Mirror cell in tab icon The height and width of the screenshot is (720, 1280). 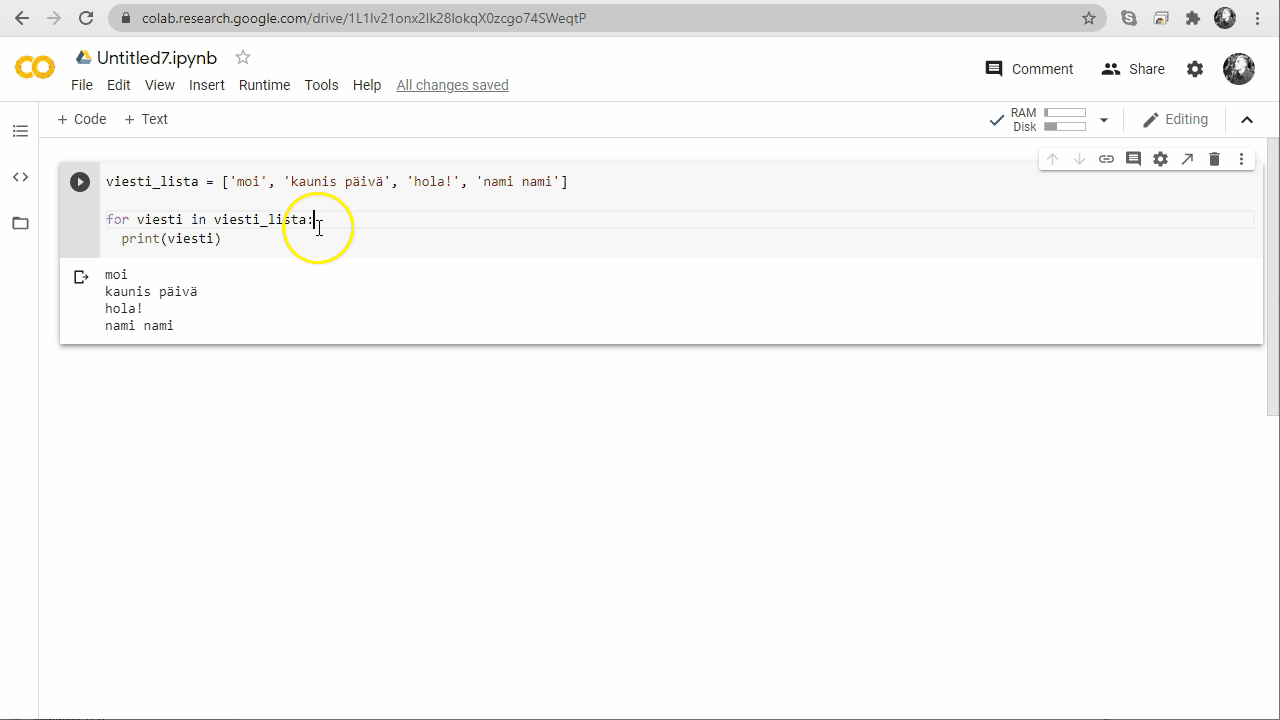coord(1187,159)
